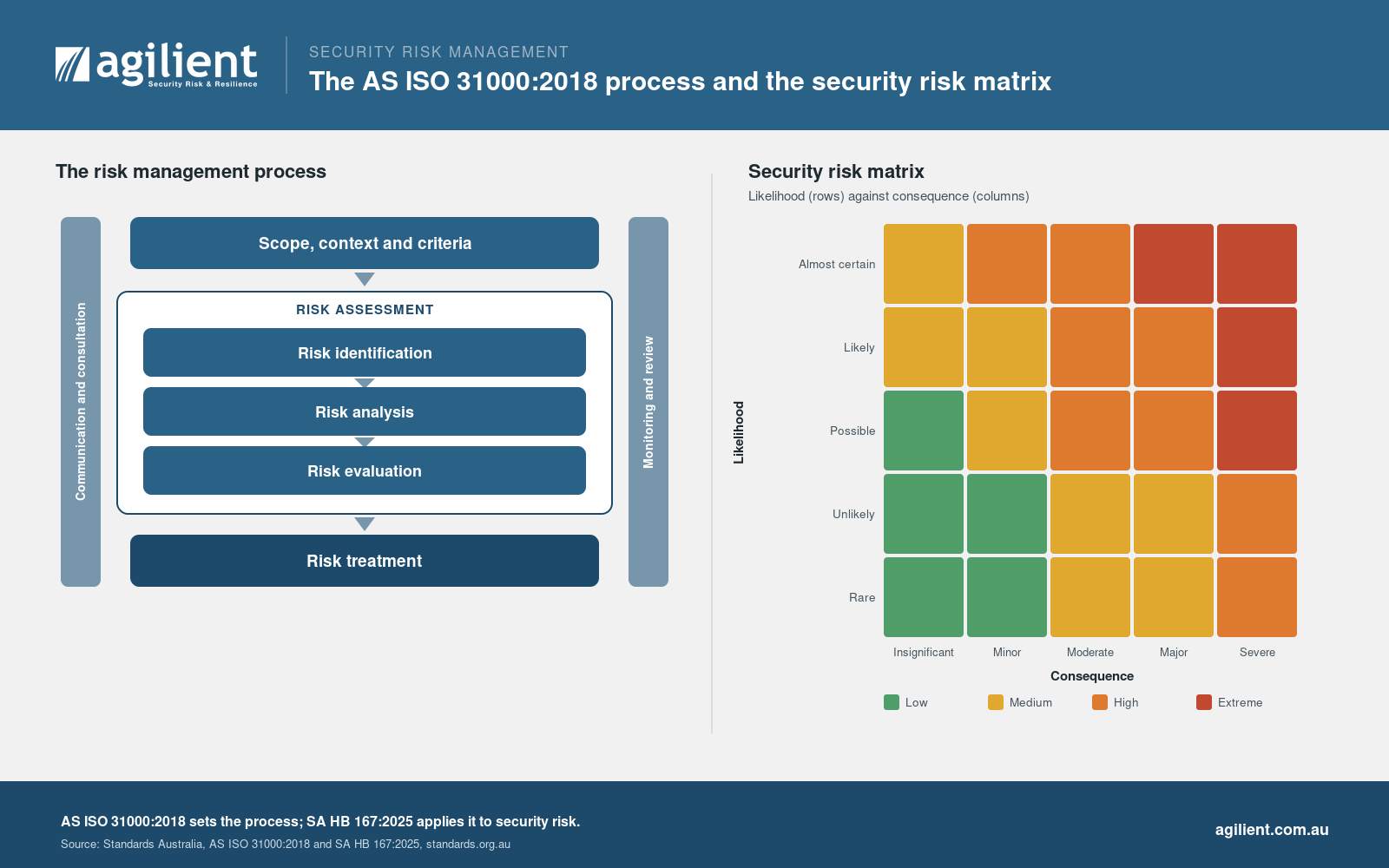Select the Risk identification box

point(365,352)
